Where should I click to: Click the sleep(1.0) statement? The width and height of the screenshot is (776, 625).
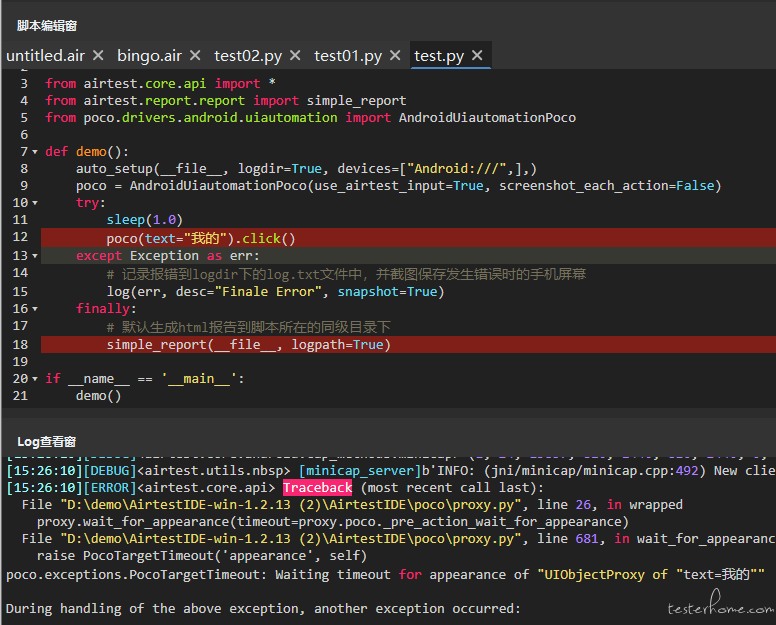(x=145, y=220)
